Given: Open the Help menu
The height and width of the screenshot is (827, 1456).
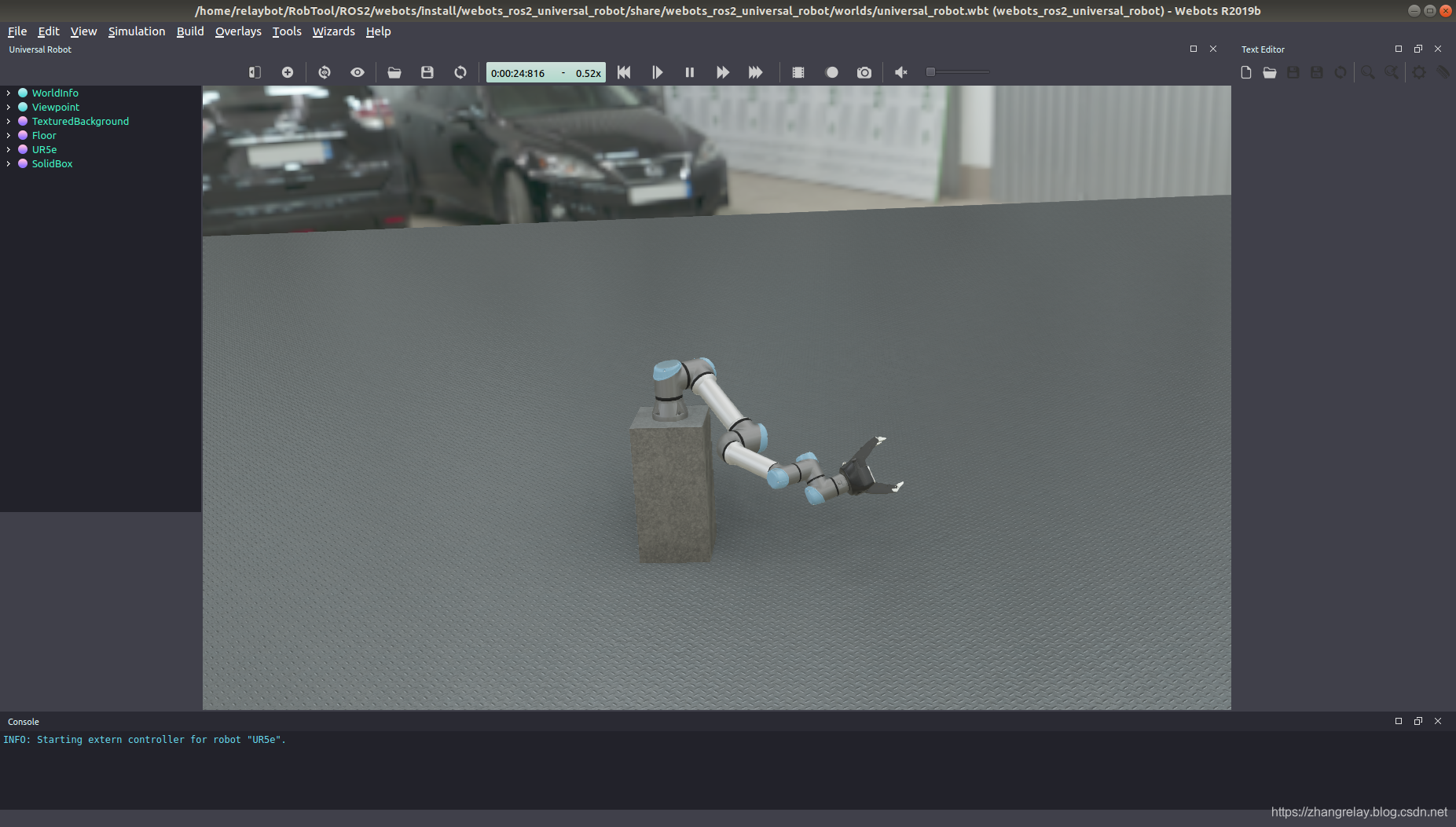Looking at the screenshot, I should pyautogui.click(x=378, y=31).
